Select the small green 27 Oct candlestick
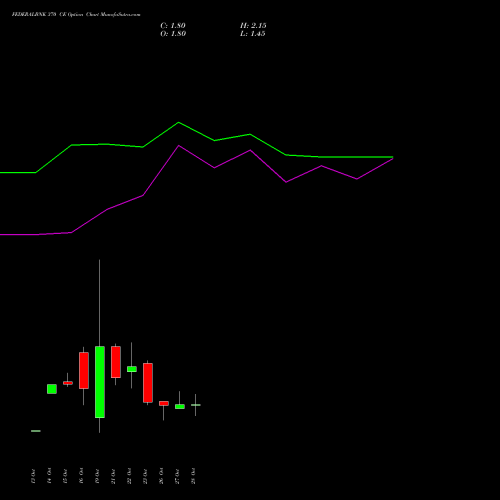The height and width of the screenshot is (500, 500). (180, 407)
